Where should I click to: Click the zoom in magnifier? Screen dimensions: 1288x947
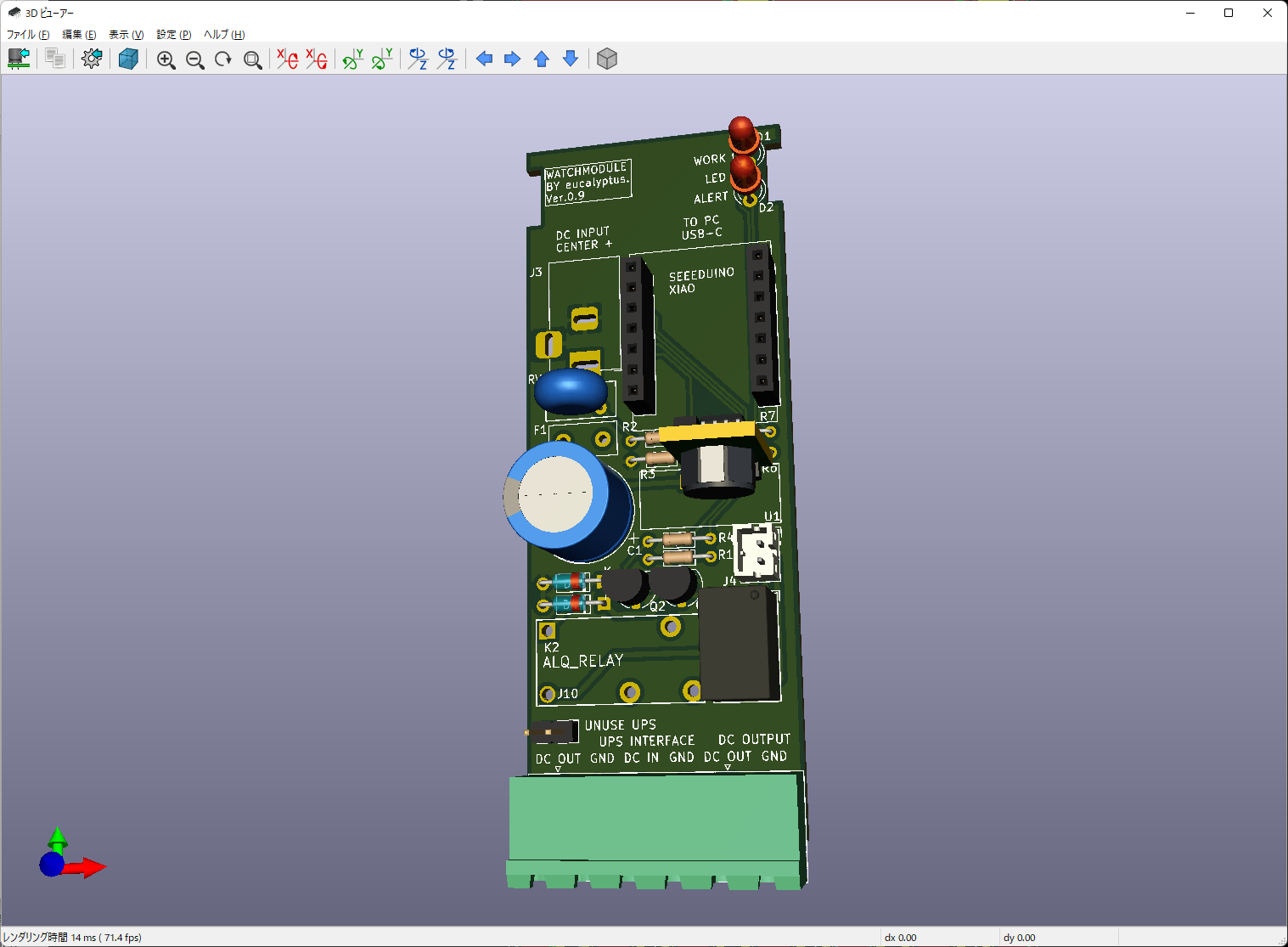click(x=166, y=59)
